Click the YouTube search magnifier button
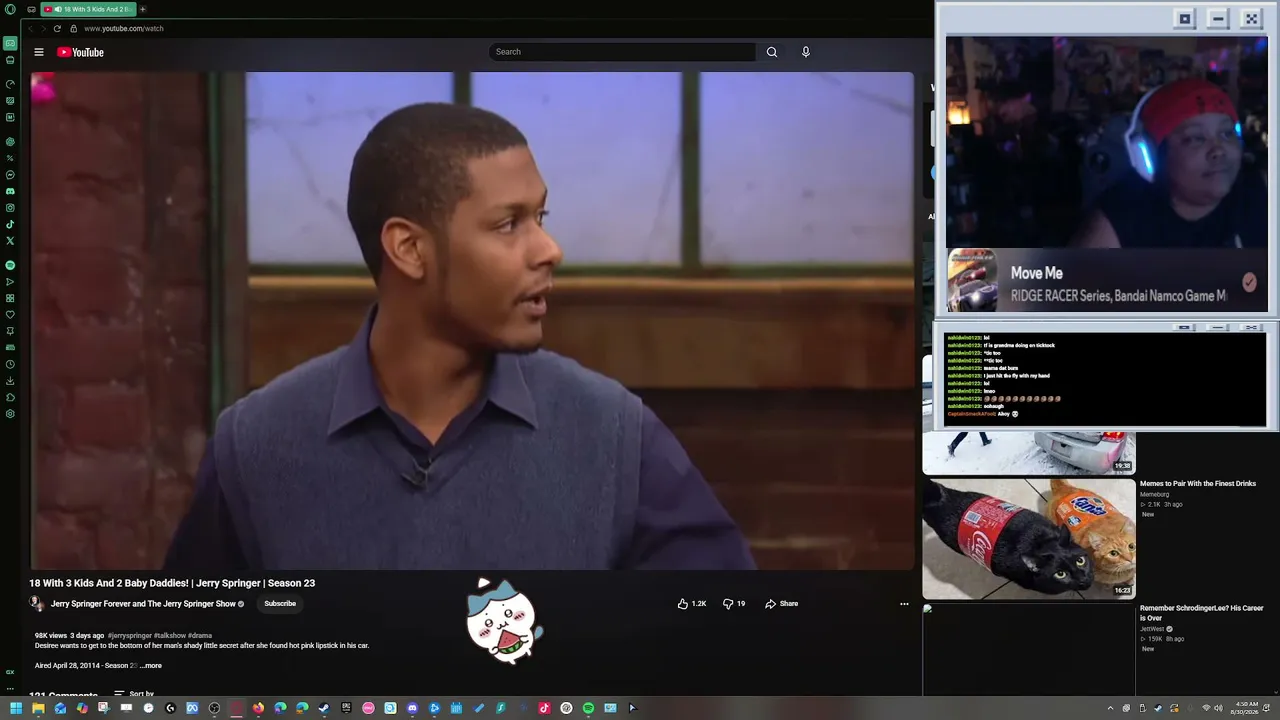This screenshot has width=1280, height=720. point(772,52)
